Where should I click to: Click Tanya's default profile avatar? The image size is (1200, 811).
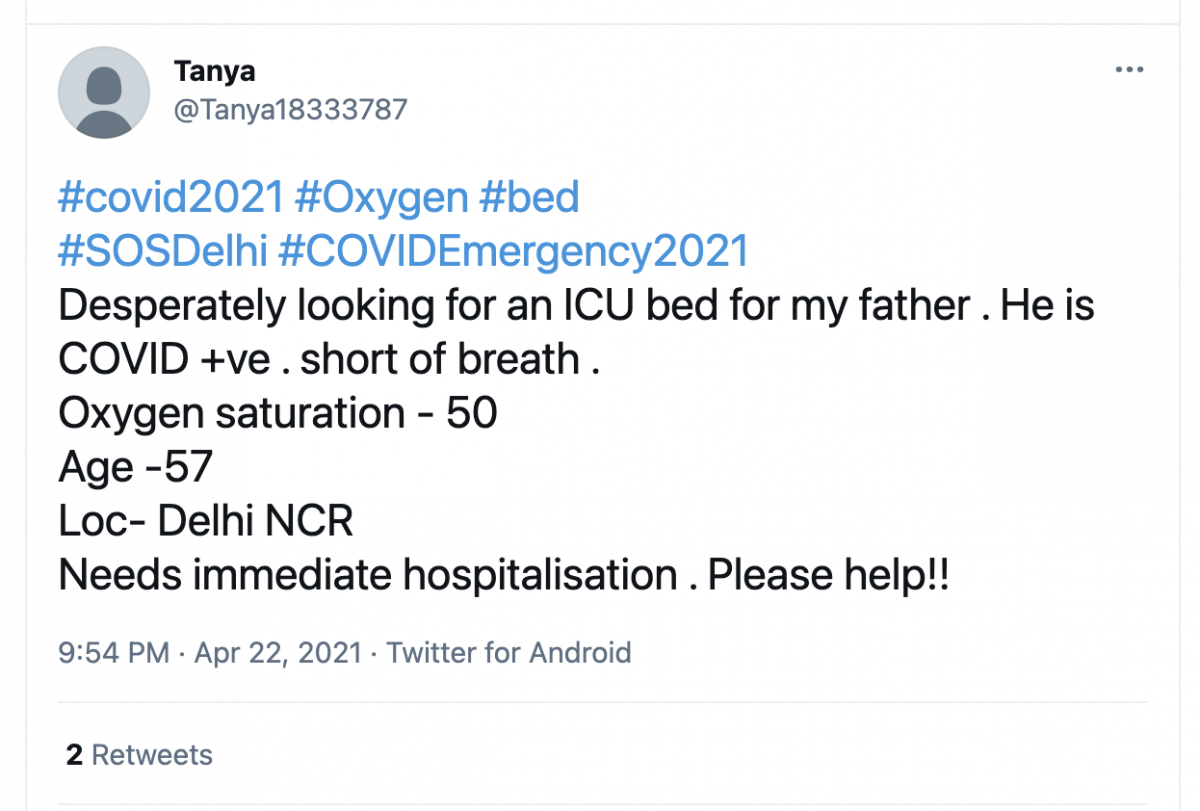pos(104,92)
